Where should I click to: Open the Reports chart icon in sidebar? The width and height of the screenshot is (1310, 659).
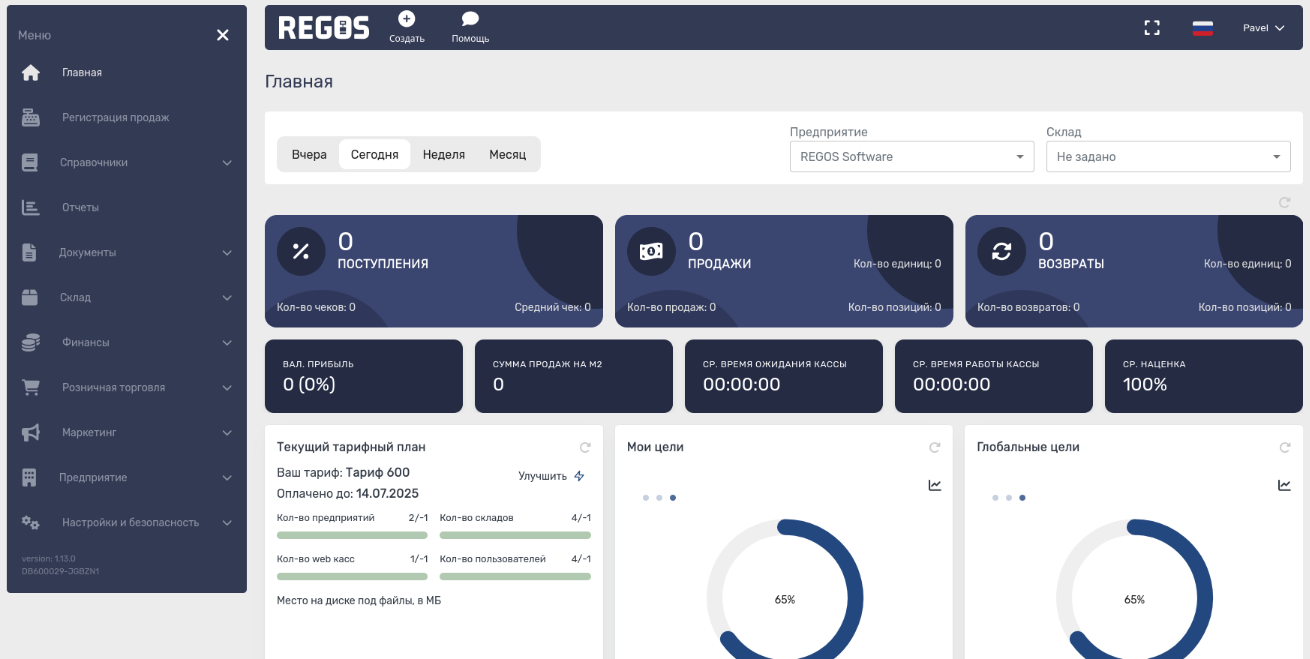[x=31, y=208]
